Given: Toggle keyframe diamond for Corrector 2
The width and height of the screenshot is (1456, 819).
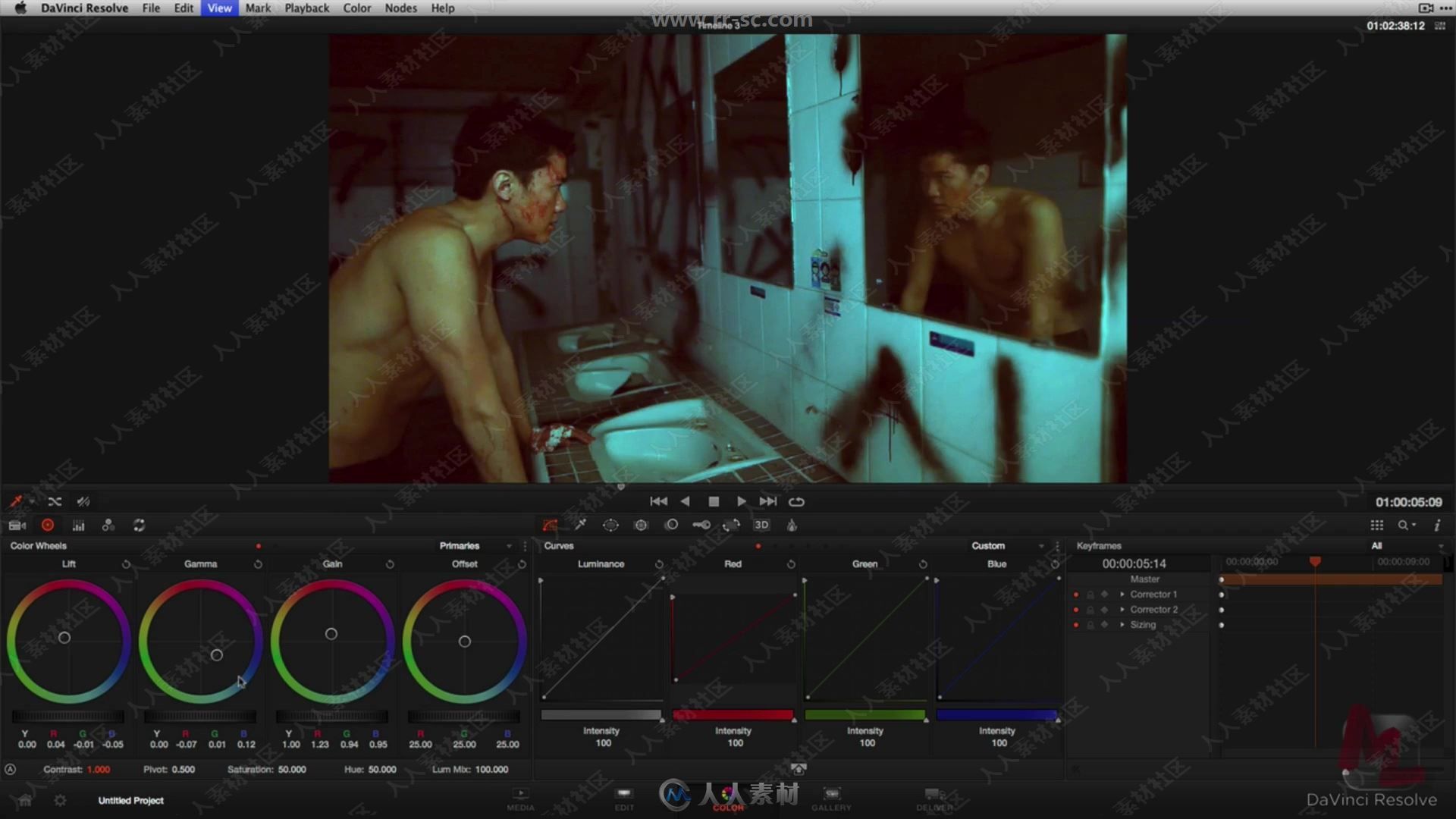Looking at the screenshot, I should [x=1105, y=610].
